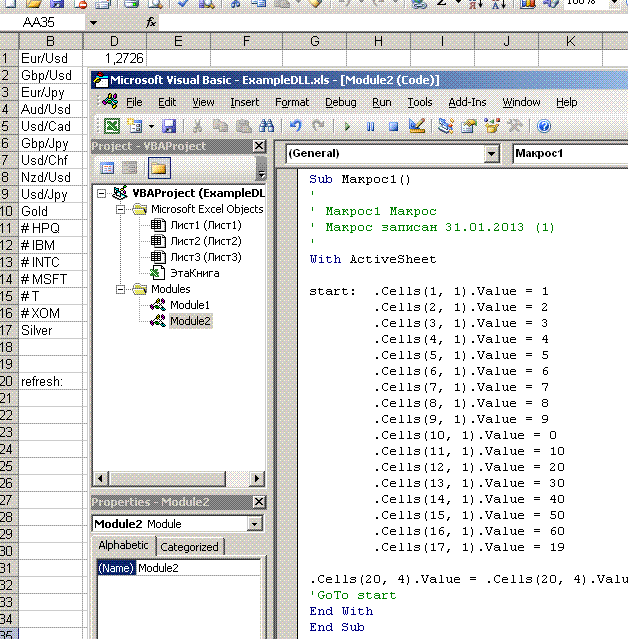This screenshot has width=639, height=639.
Task: Open the View menu
Action: pos(203,102)
